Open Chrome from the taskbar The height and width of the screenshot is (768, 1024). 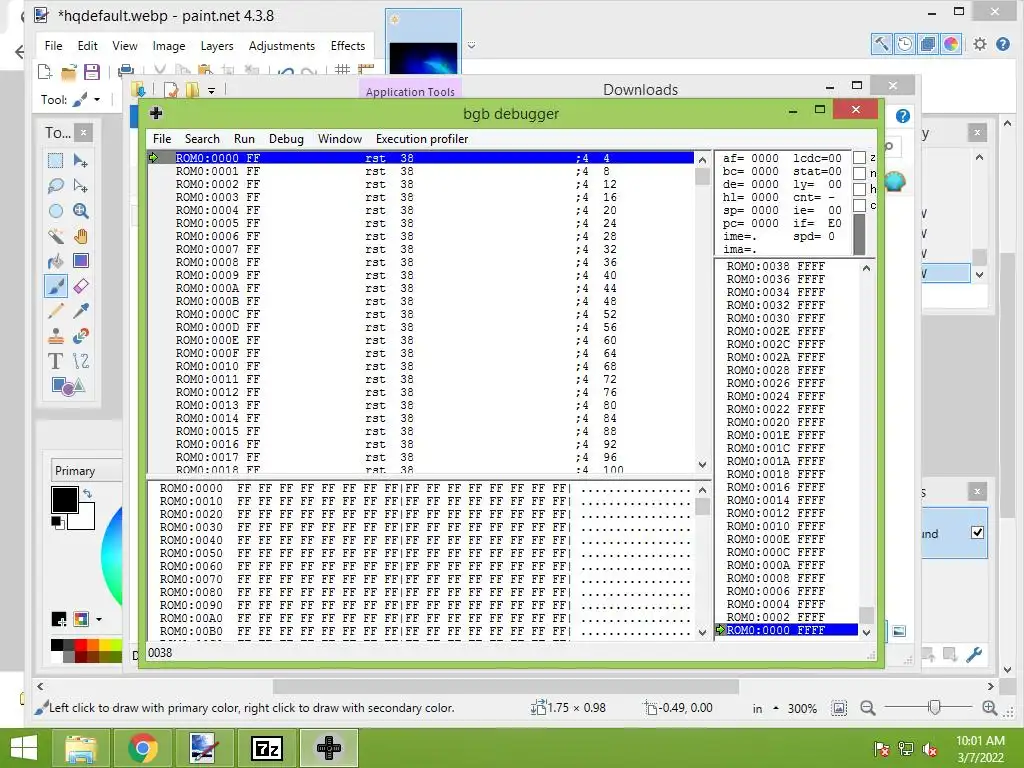coord(142,748)
